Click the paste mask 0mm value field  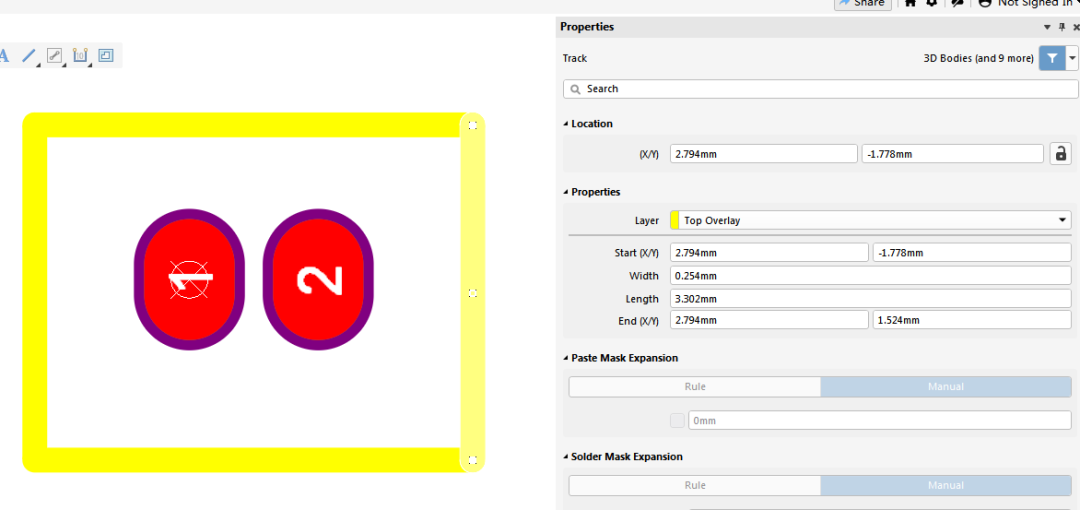880,420
